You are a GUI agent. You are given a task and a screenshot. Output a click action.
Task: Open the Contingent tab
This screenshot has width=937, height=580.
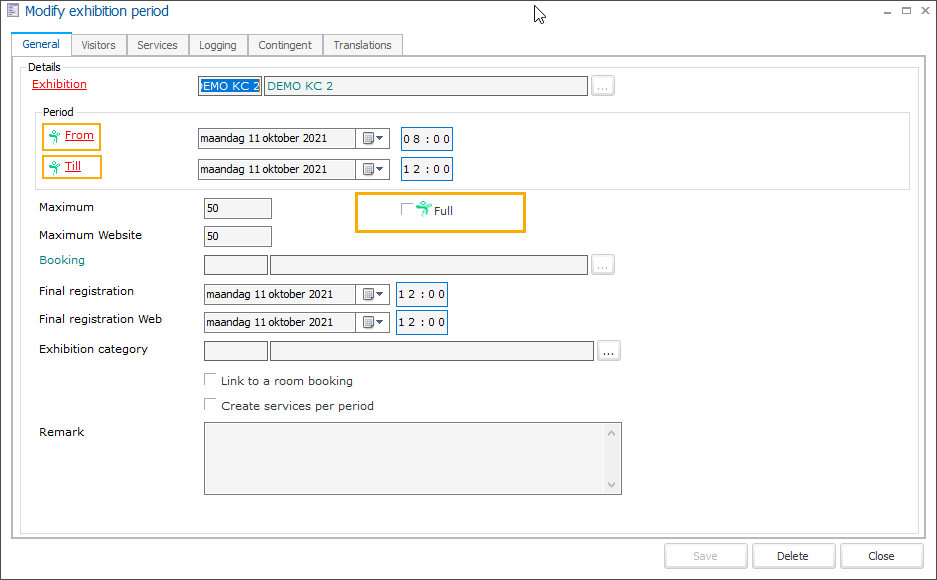(x=285, y=45)
